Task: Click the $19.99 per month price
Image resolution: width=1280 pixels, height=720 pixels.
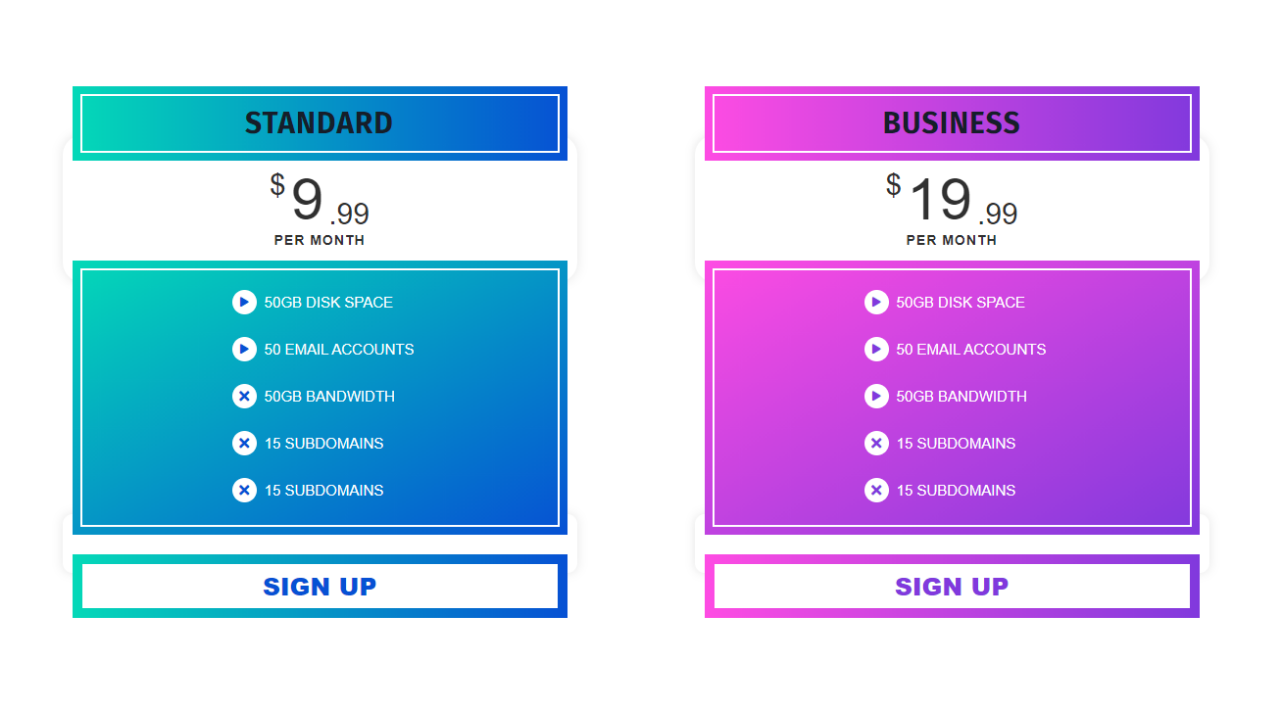Action: point(952,209)
